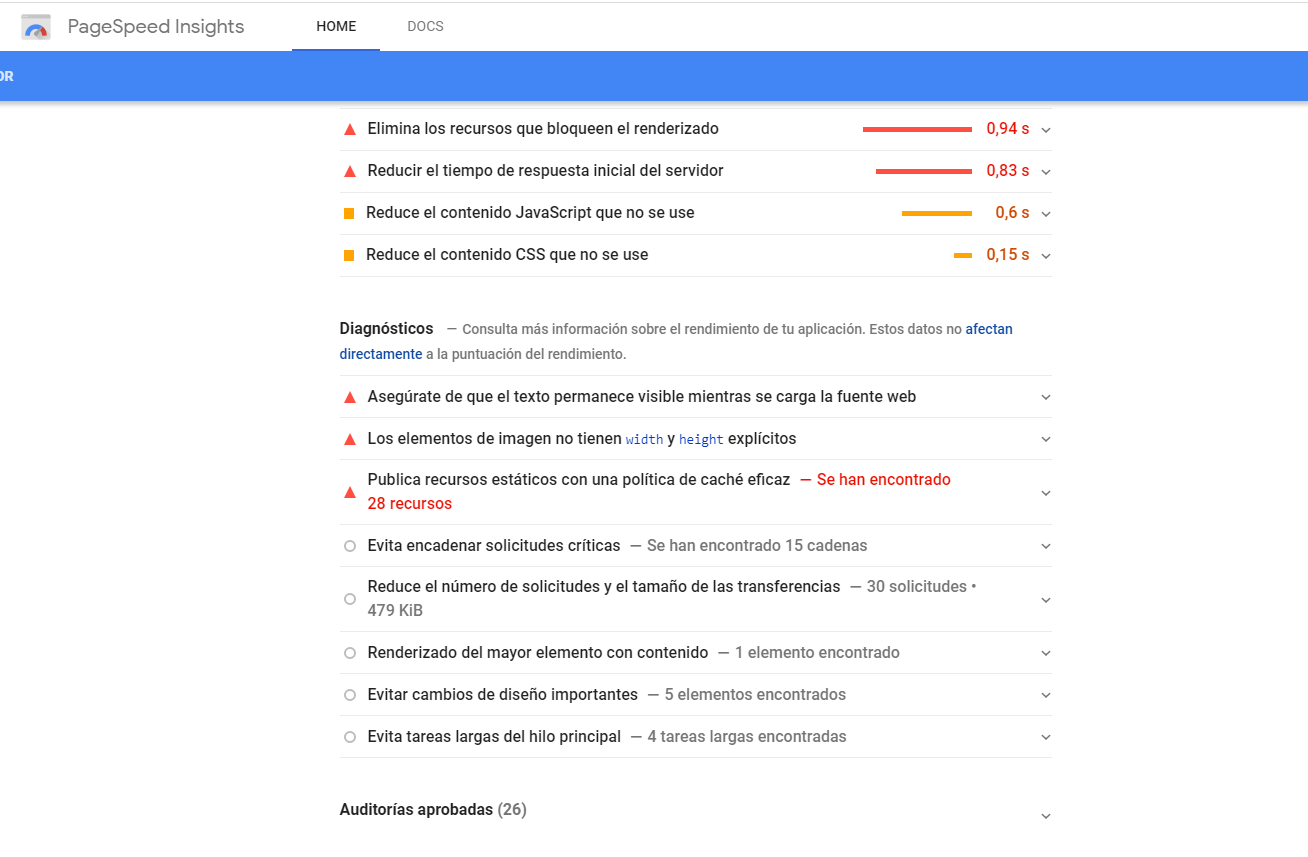This screenshot has height=857, width=1308.
Task: Click the 0,94 s value
Action: coord(1008,129)
